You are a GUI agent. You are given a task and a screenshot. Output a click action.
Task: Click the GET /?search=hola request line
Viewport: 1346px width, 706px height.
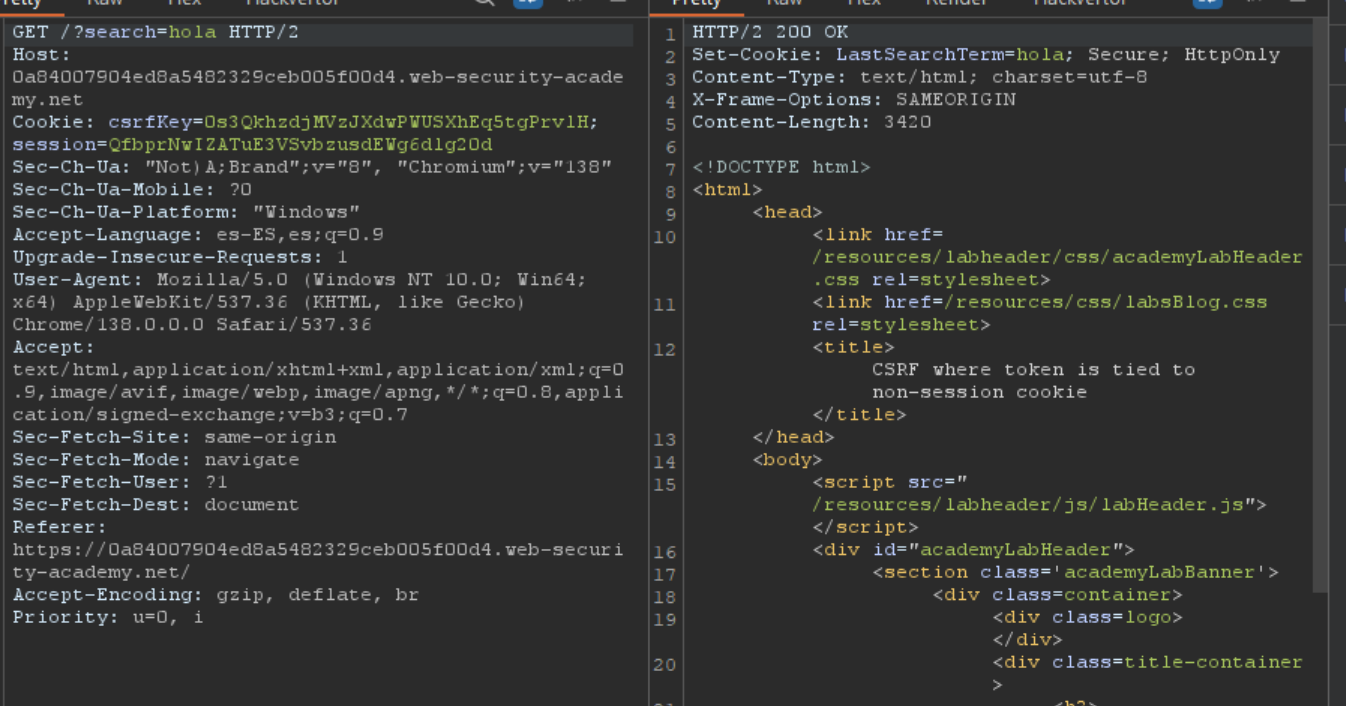click(155, 32)
